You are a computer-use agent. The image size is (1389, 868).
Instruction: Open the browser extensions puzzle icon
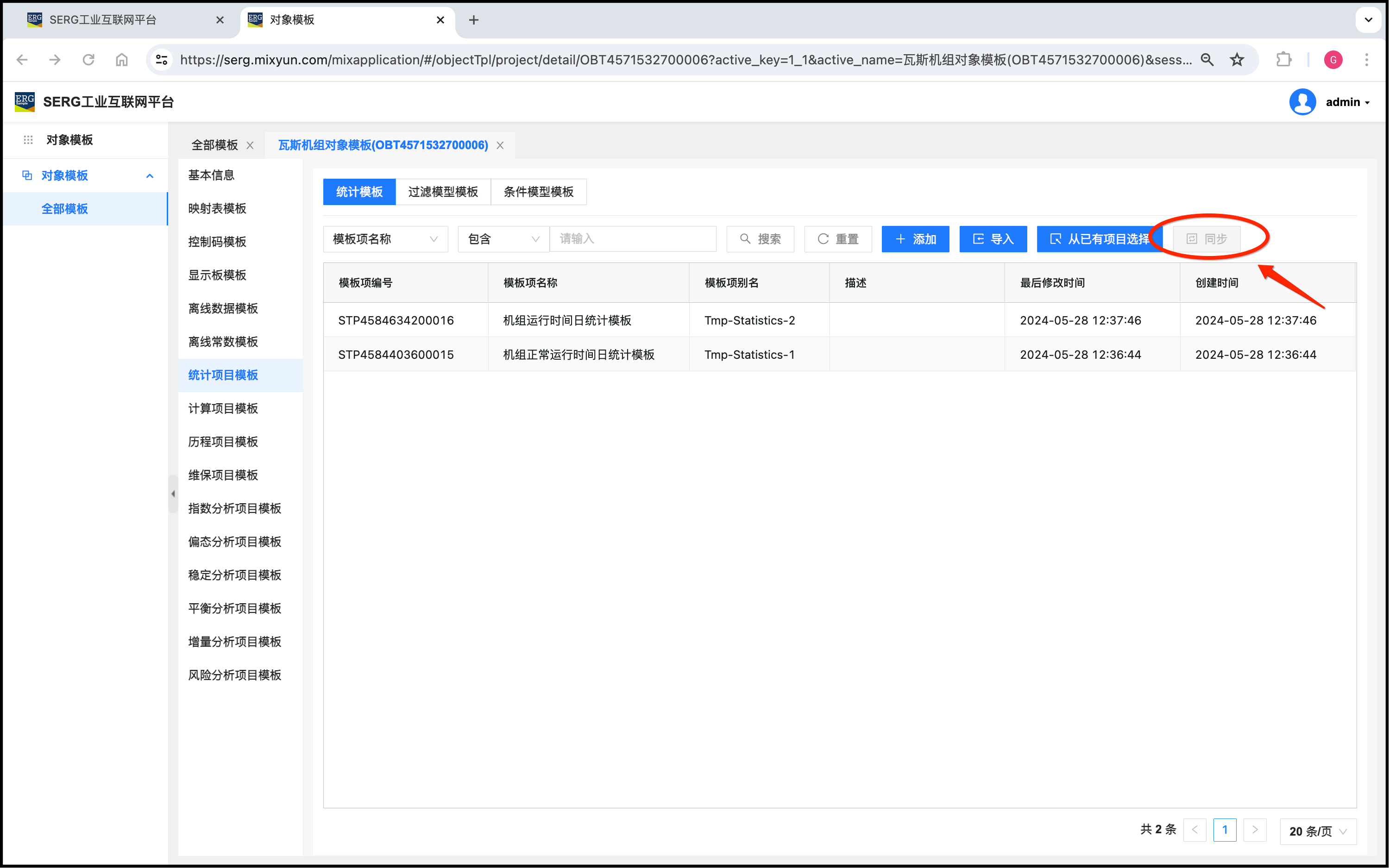1283,60
